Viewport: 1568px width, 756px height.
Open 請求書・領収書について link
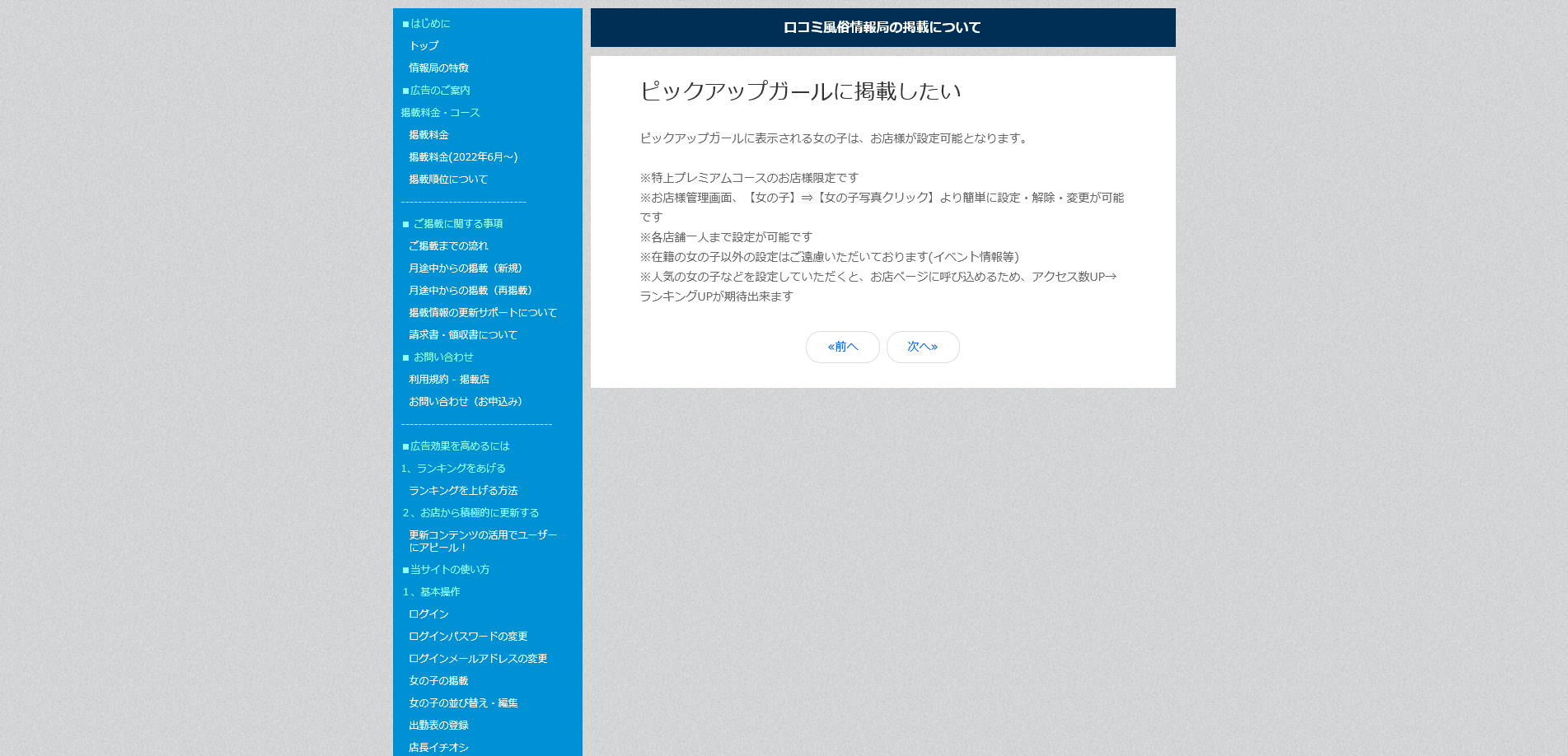(x=463, y=335)
